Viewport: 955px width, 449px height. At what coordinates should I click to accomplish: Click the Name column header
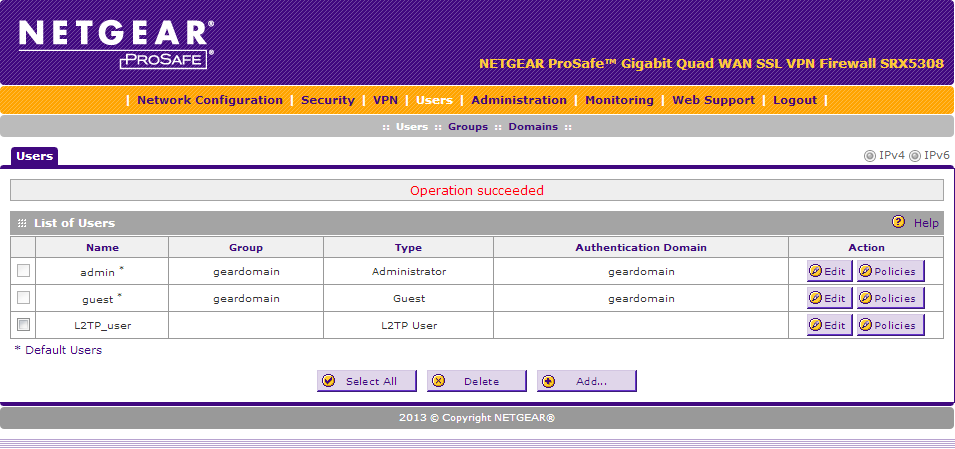102,247
